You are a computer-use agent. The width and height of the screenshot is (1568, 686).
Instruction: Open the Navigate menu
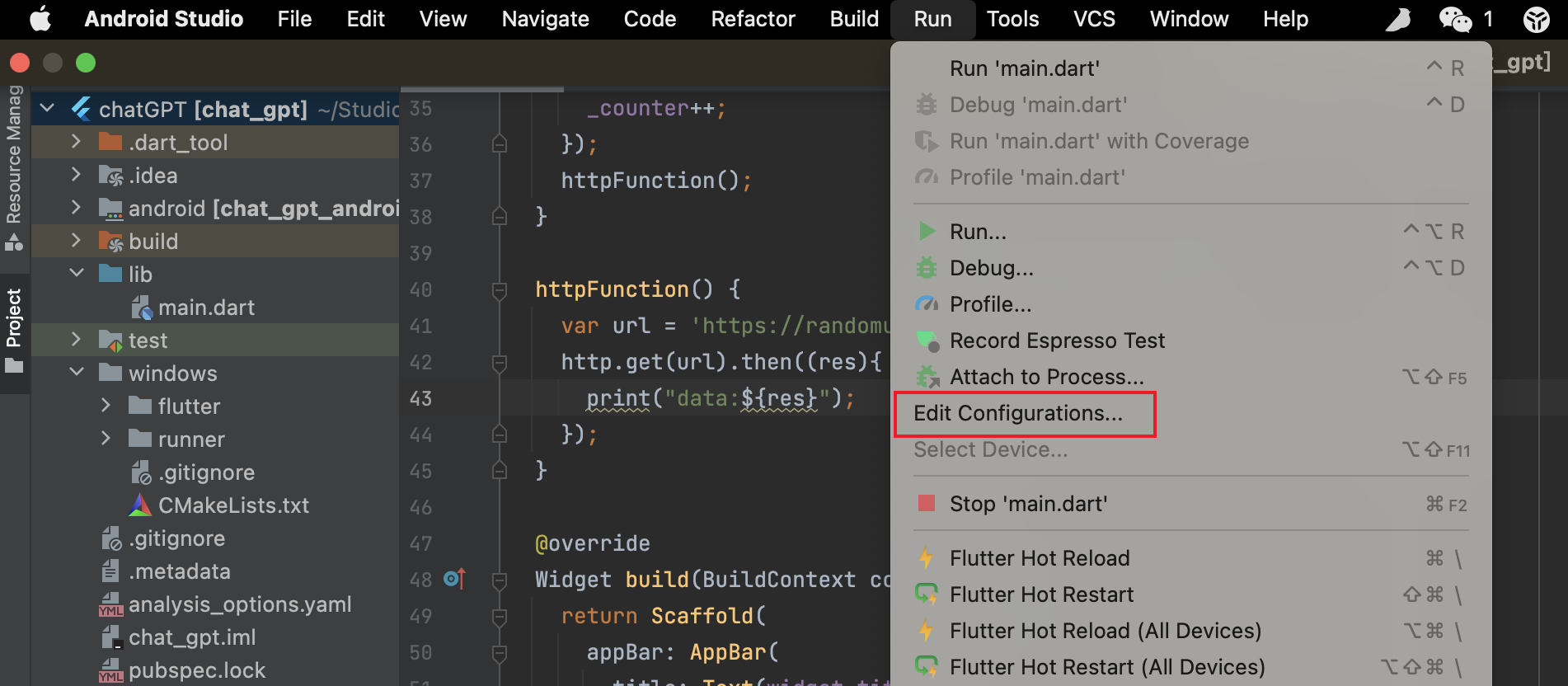pyautogui.click(x=545, y=19)
